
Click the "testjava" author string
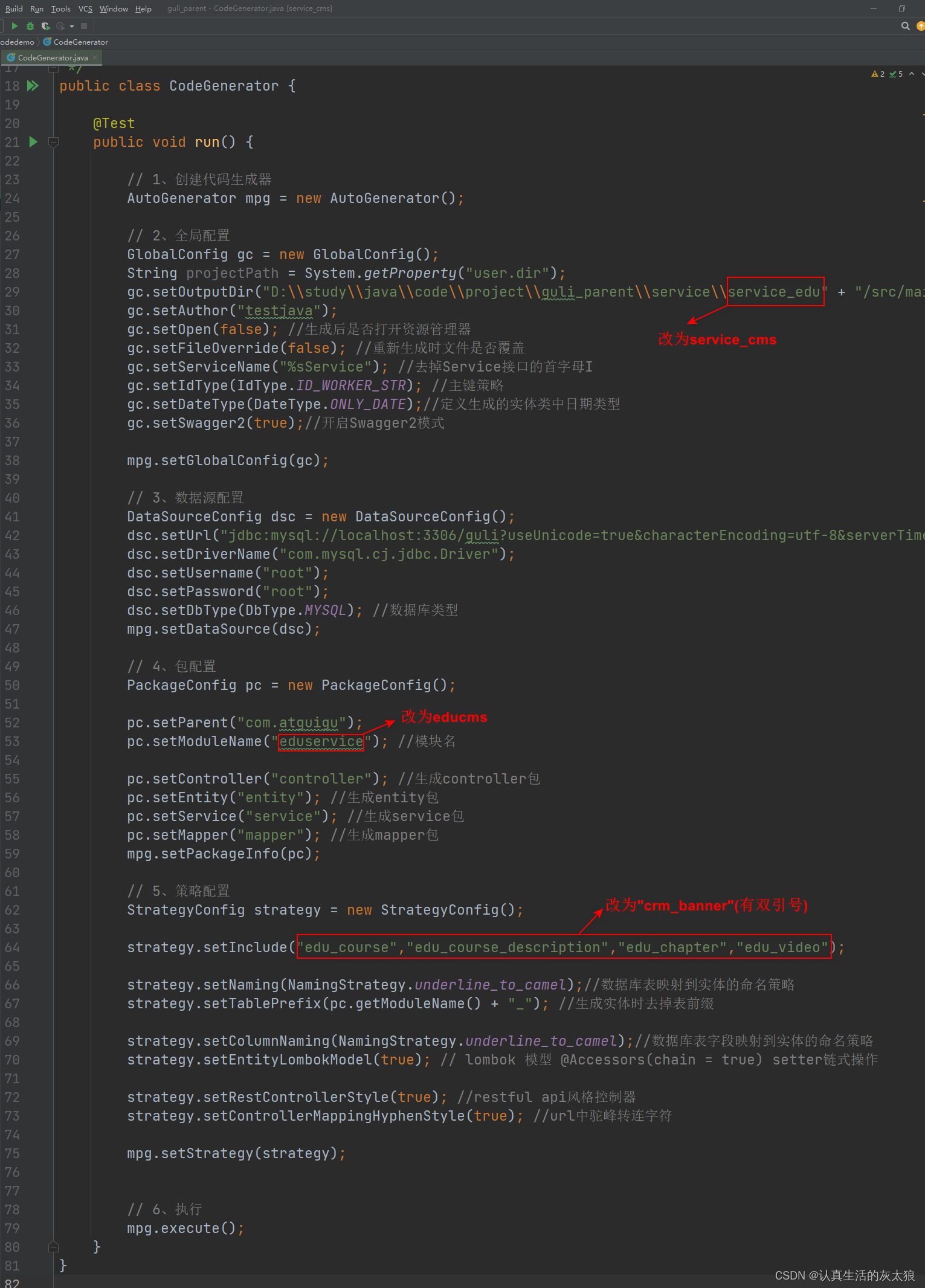(279, 311)
